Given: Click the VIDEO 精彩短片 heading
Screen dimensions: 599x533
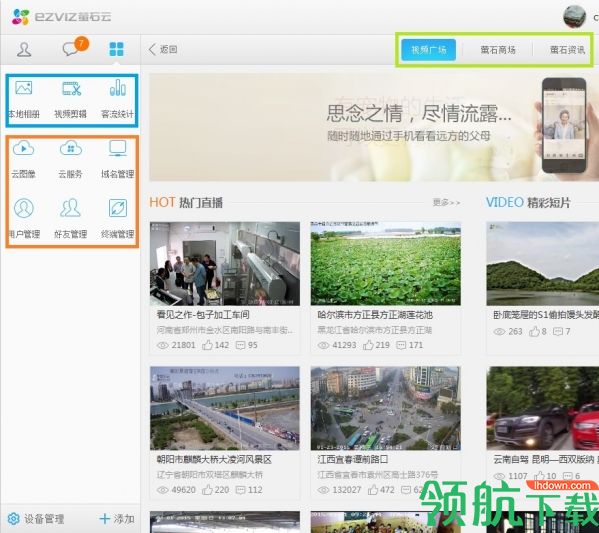Looking at the screenshot, I should click(x=528, y=202).
